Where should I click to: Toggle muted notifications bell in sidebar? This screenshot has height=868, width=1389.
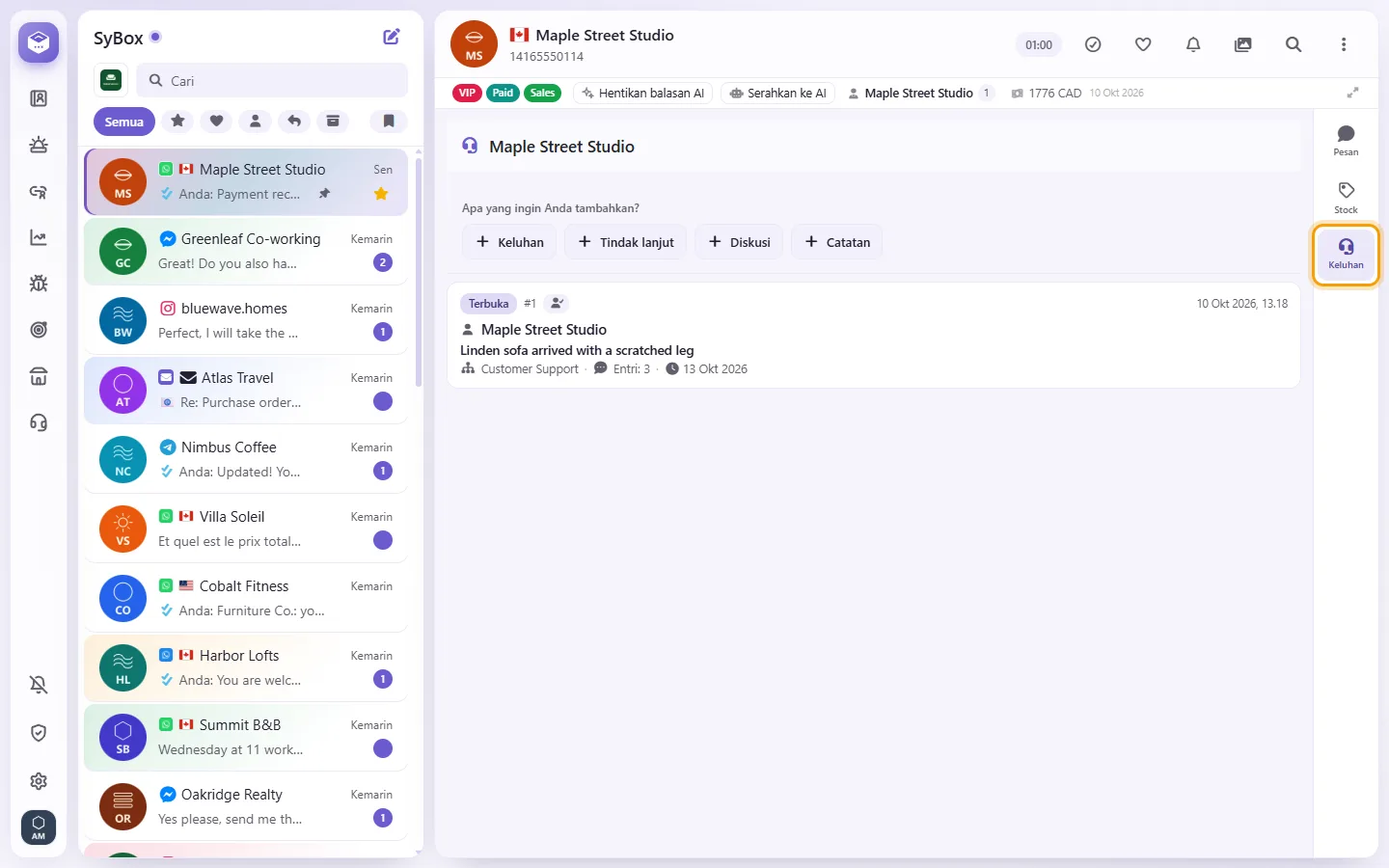(39, 685)
